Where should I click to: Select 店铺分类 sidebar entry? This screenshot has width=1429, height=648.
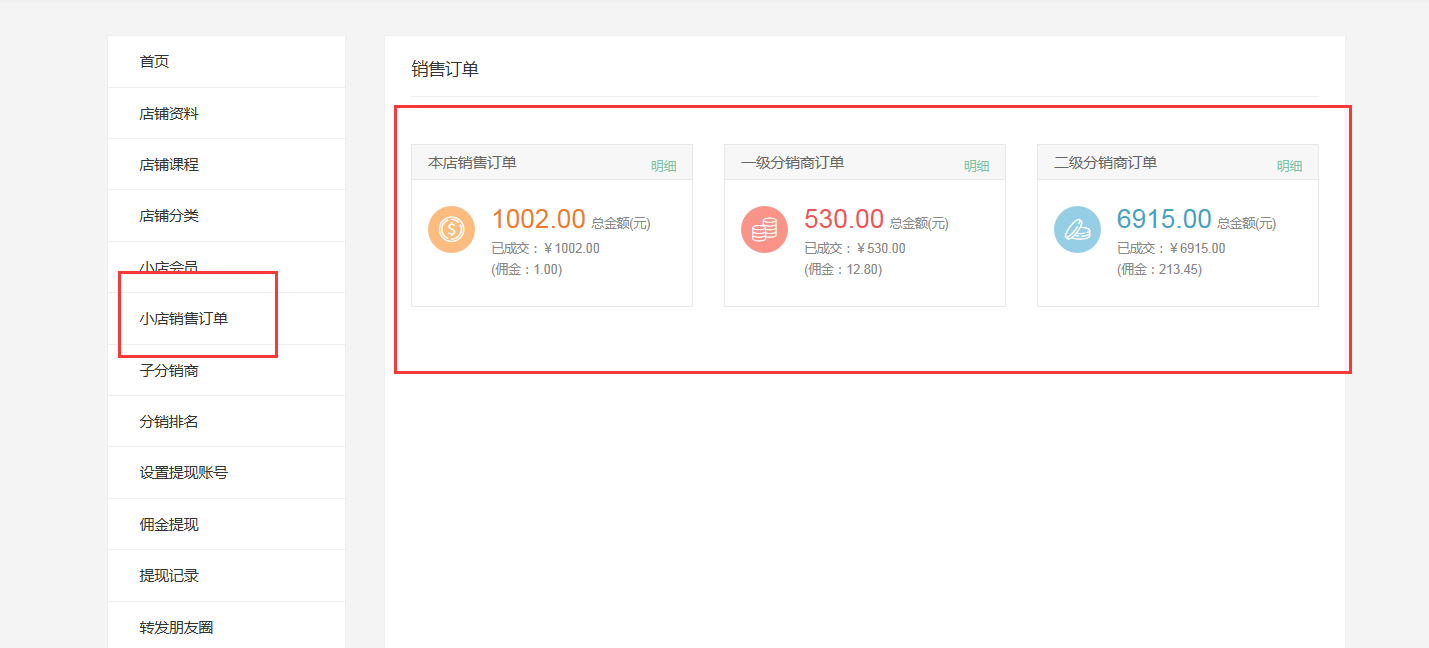226,216
